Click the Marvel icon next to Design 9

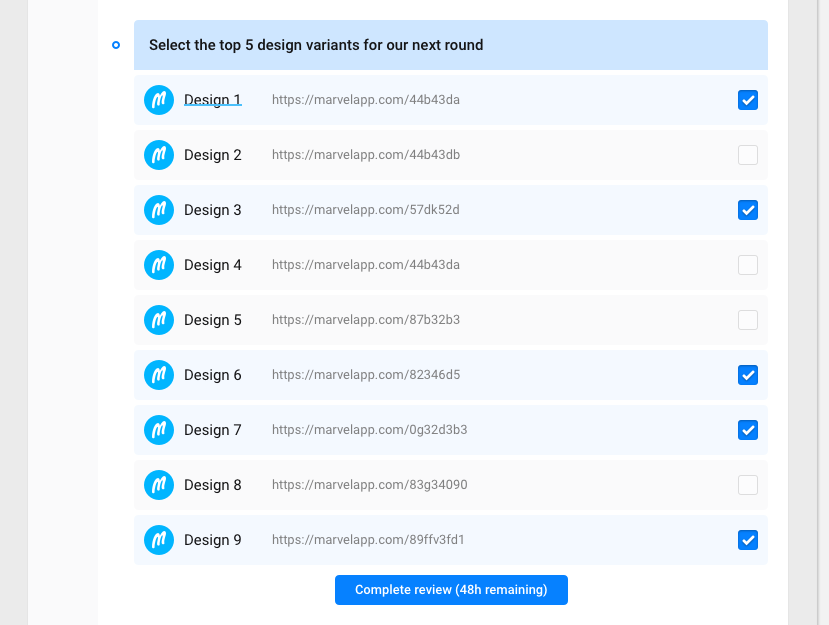click(158, 540)
